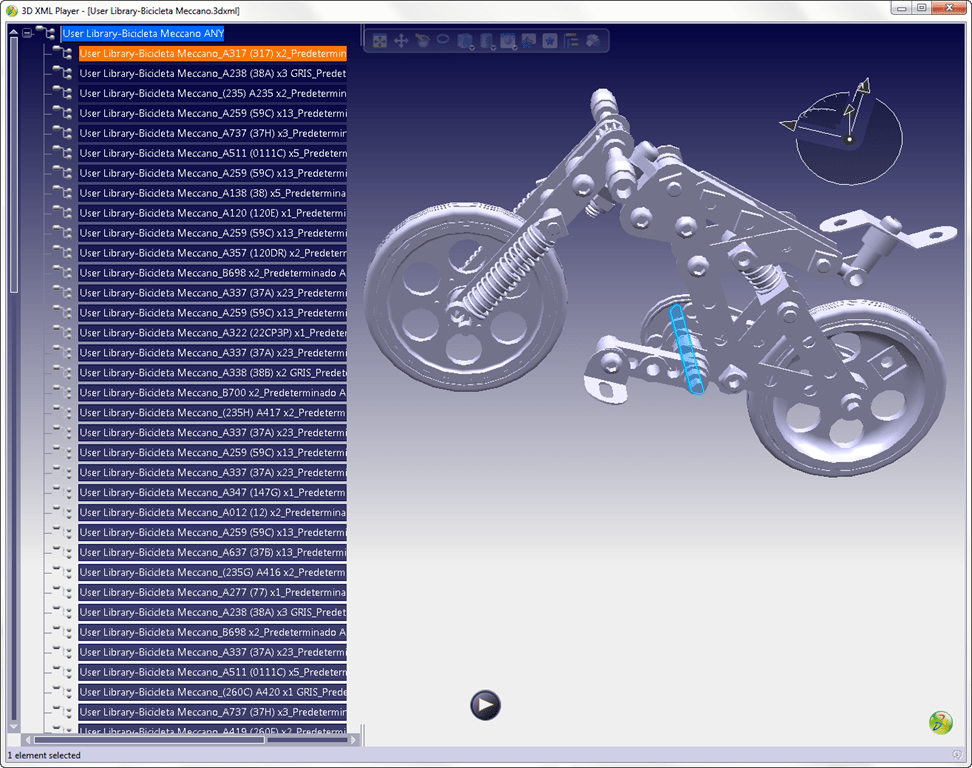Viewport: 972px width, 768px height.
Task: Select the A322 (22CP3P) x1 tree row
Action: pyautogui.click(x=213, y=333)
